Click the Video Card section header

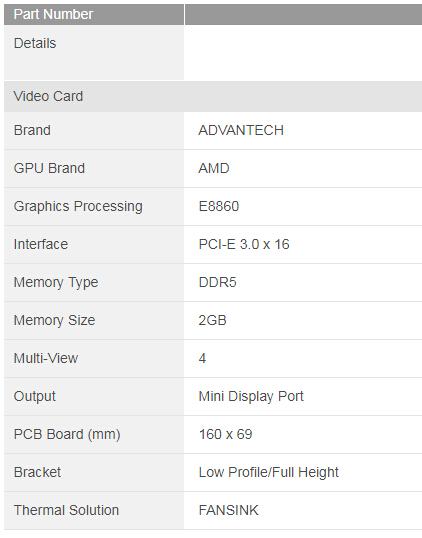[x=213, y=96]
